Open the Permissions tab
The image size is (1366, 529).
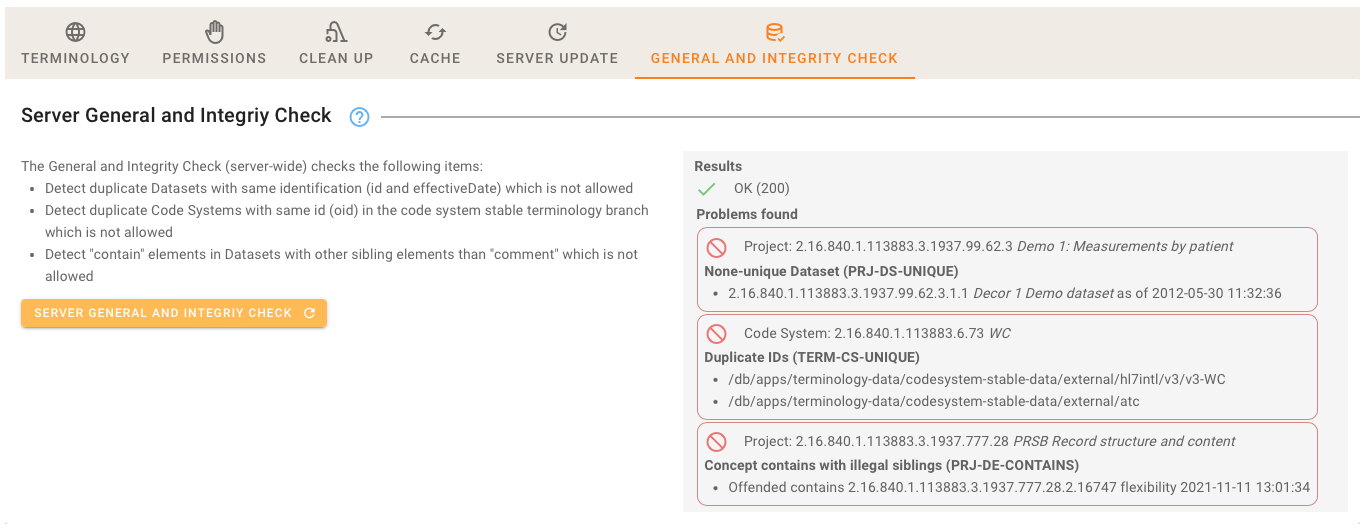click(214, 58)
